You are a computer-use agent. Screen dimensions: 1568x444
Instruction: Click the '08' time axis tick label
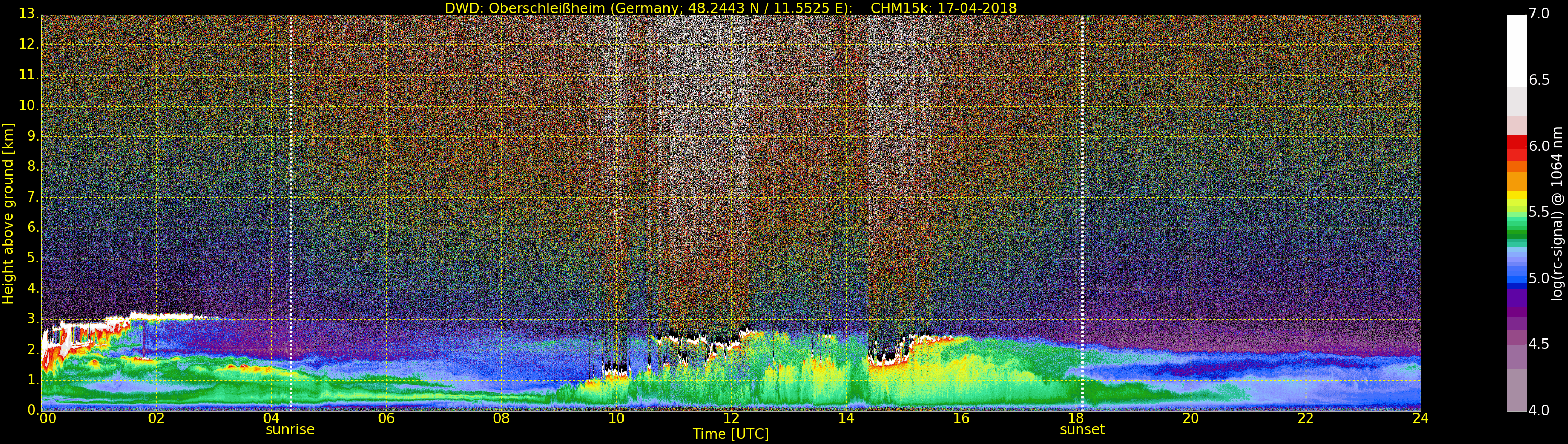pyautogui.click(x=502, y=418)
